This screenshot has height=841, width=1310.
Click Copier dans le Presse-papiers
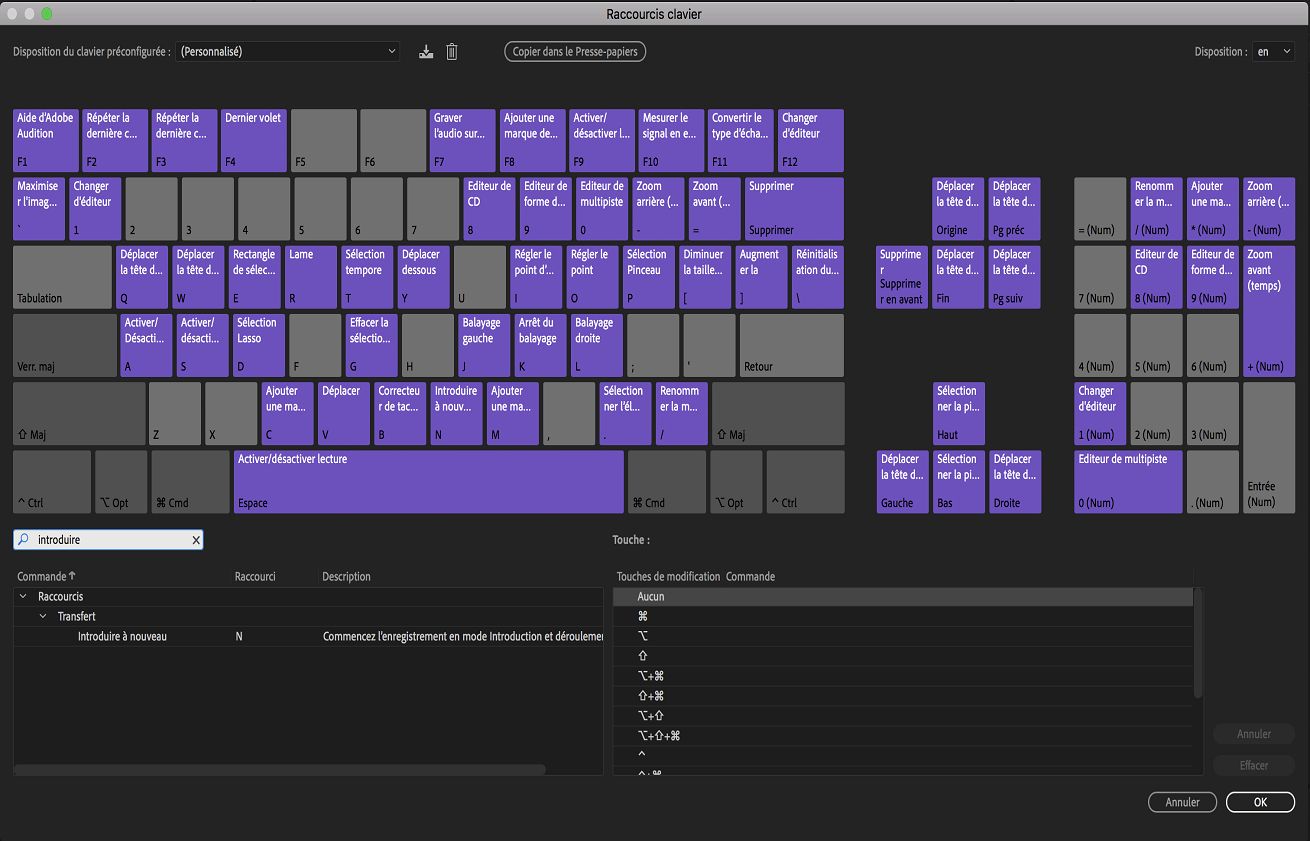point(575,51)
